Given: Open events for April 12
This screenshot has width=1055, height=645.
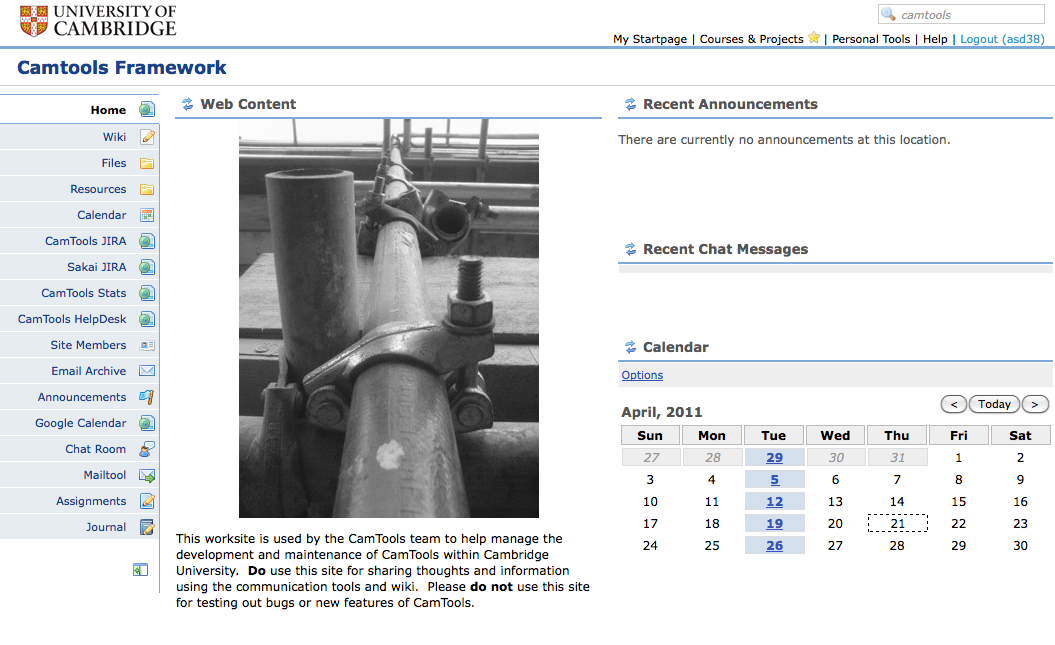Looking at the screenshot, I should (x=774, y=502).
